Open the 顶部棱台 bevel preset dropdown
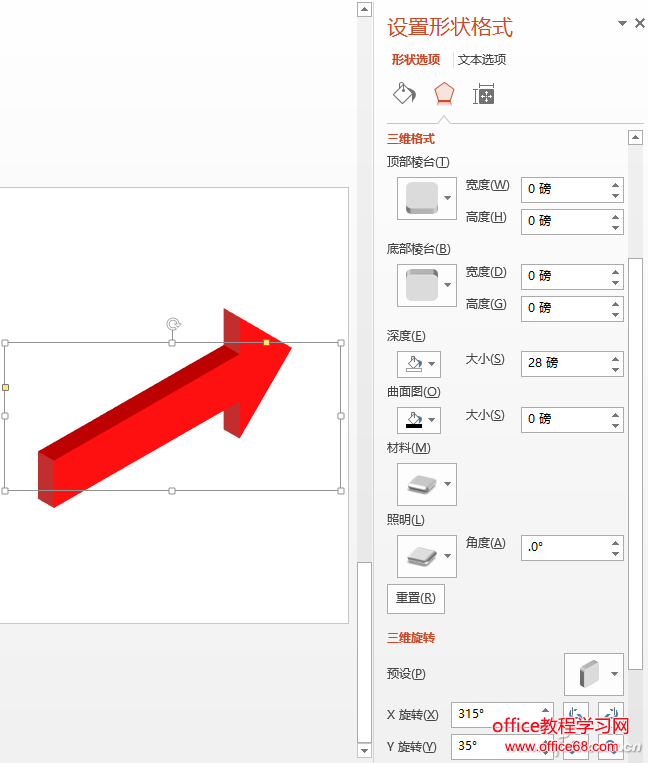648x763 pixels. 427,198
